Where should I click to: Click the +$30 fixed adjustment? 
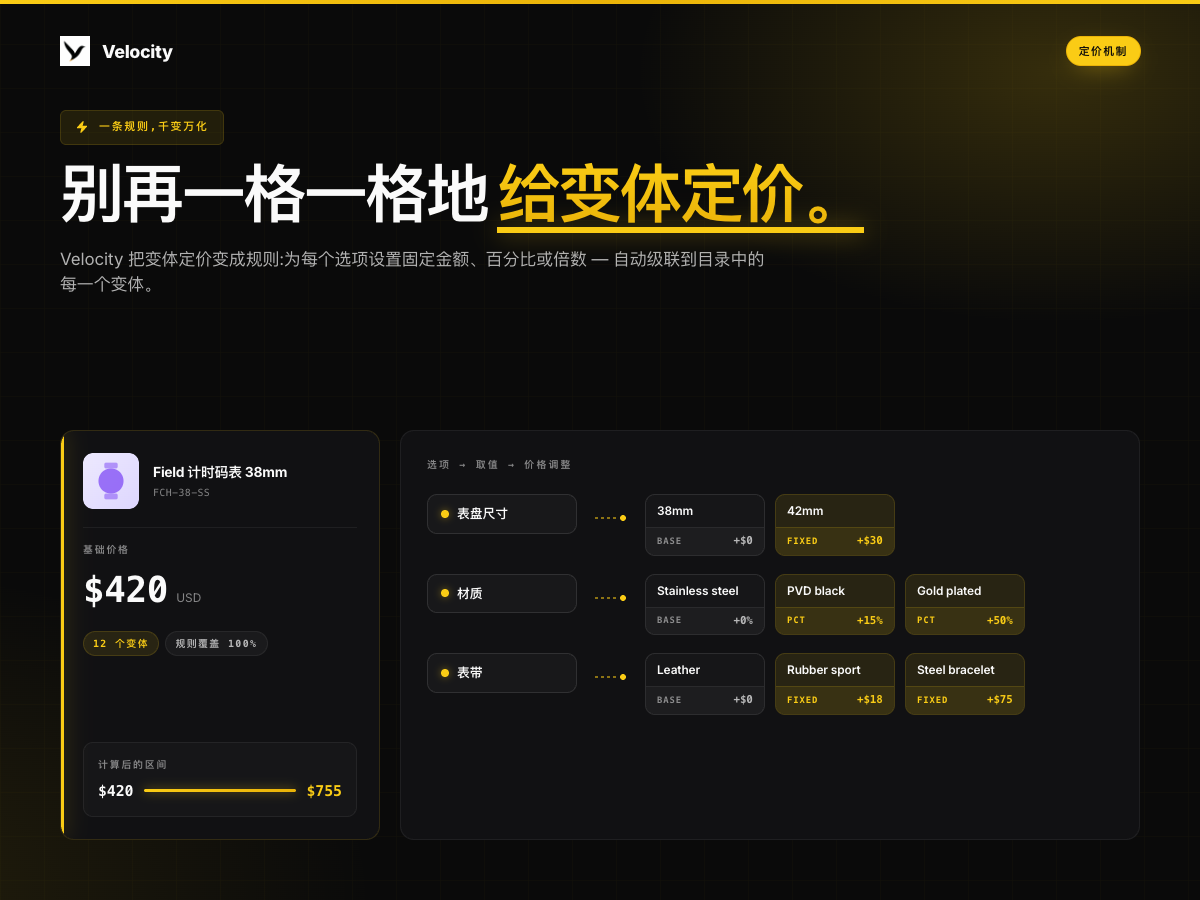click(870, 541)
